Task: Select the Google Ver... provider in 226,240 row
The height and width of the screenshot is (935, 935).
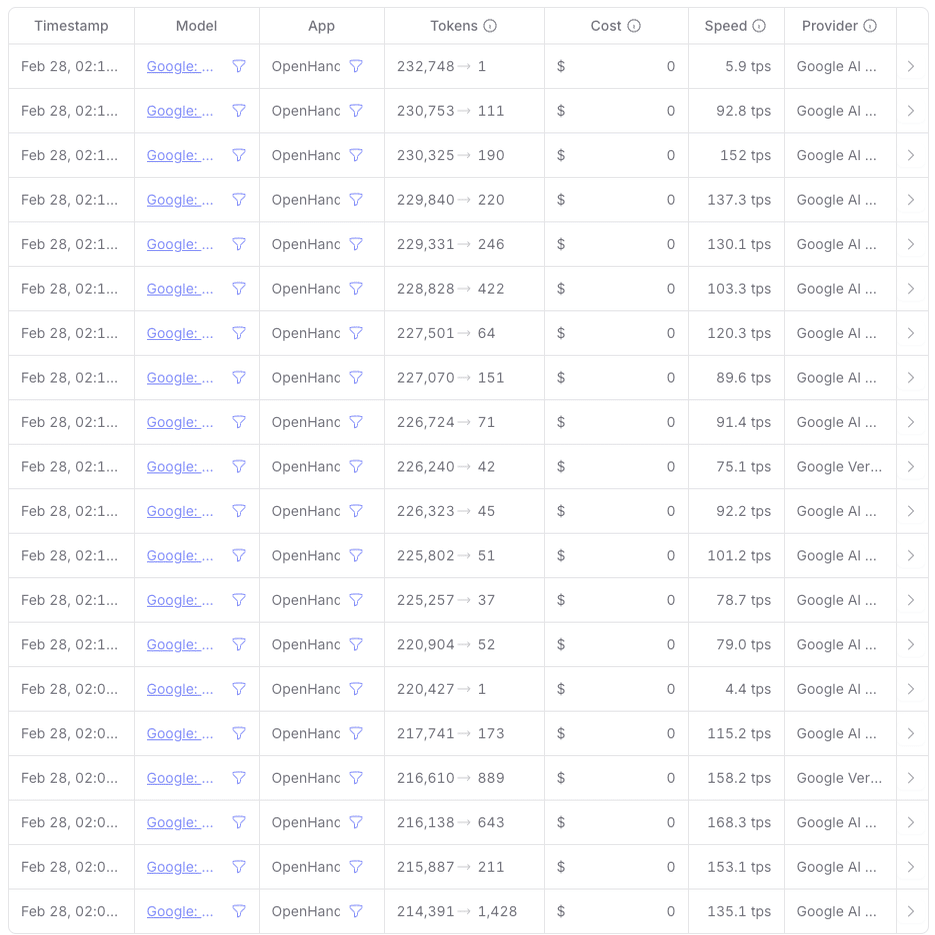Action: [x=839, y=466]
